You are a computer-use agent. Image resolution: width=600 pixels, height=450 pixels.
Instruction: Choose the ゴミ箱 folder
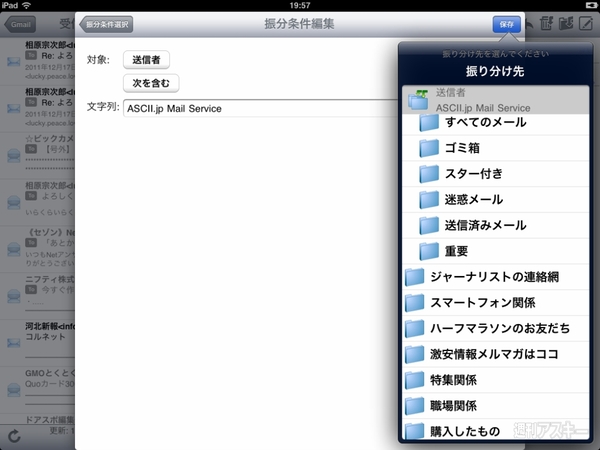click(496, 148)
